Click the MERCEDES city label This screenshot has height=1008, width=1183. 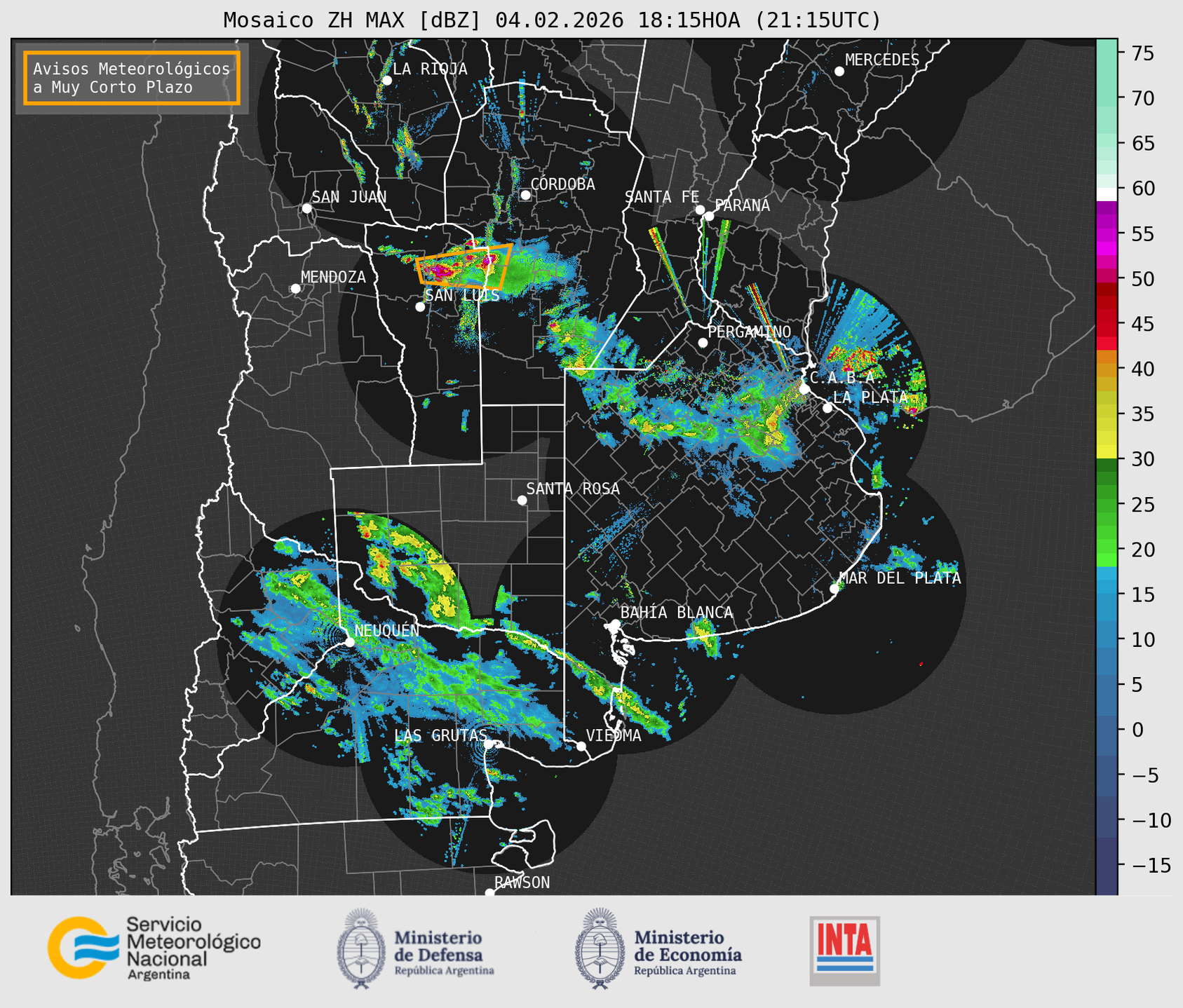tap(882, 60)
